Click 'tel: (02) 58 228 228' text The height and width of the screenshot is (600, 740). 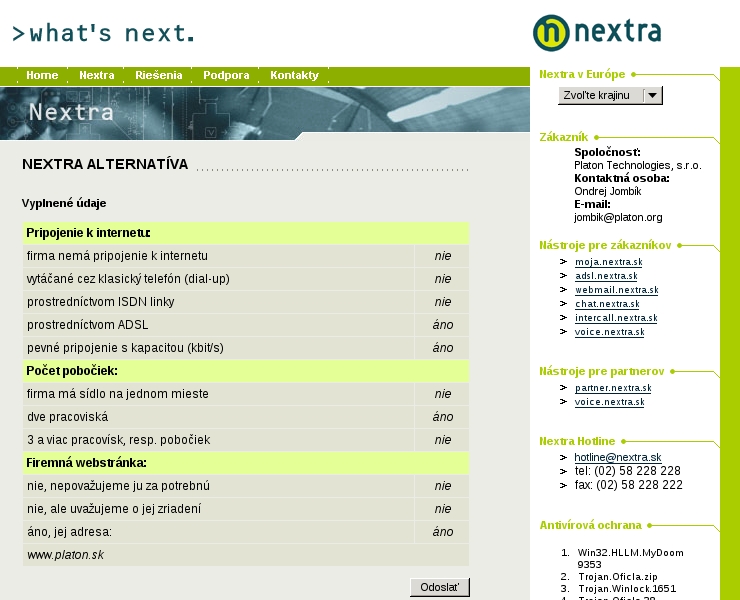pyautogui.click(x=628, y=471)
